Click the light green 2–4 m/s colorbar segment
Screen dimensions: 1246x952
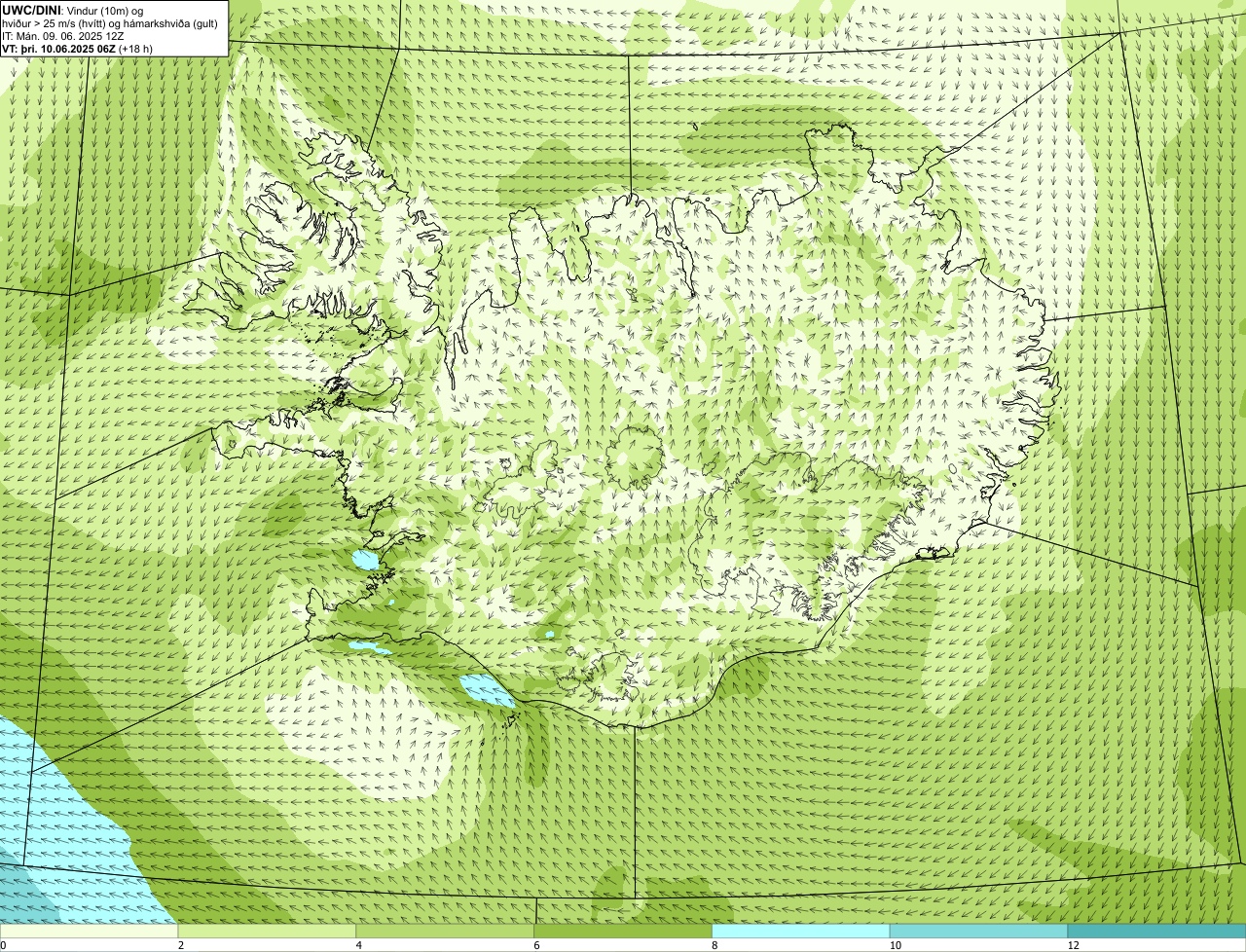tap(268, 932)
